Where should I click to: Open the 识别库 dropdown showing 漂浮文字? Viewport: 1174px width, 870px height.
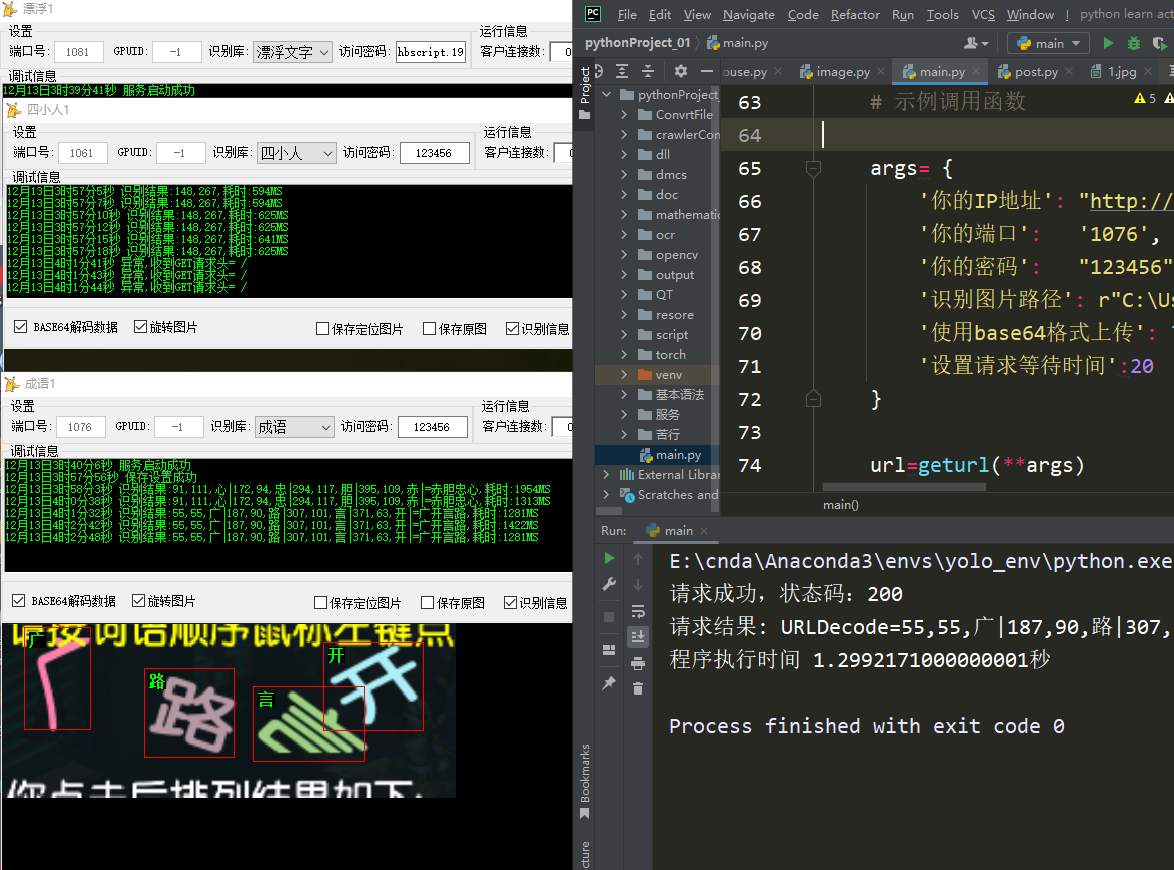coord(292,51)
